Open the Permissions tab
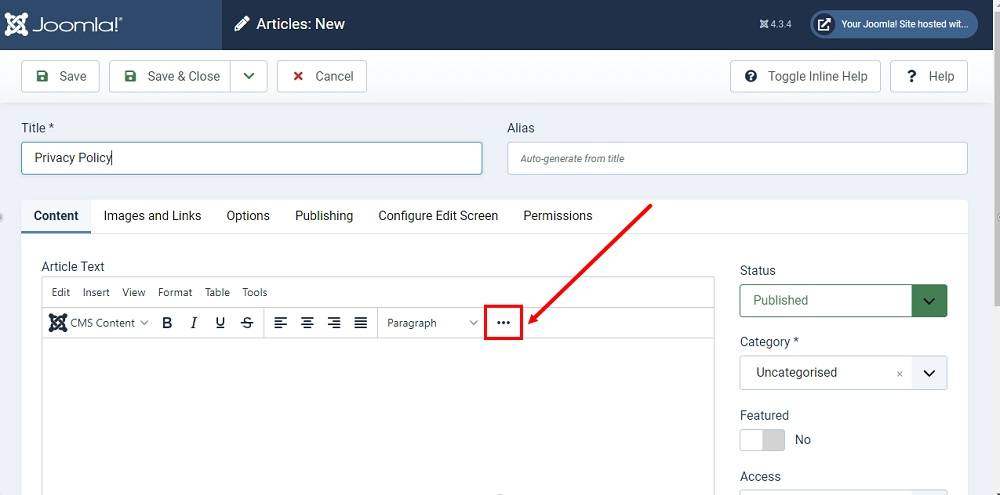 (558, 216)
